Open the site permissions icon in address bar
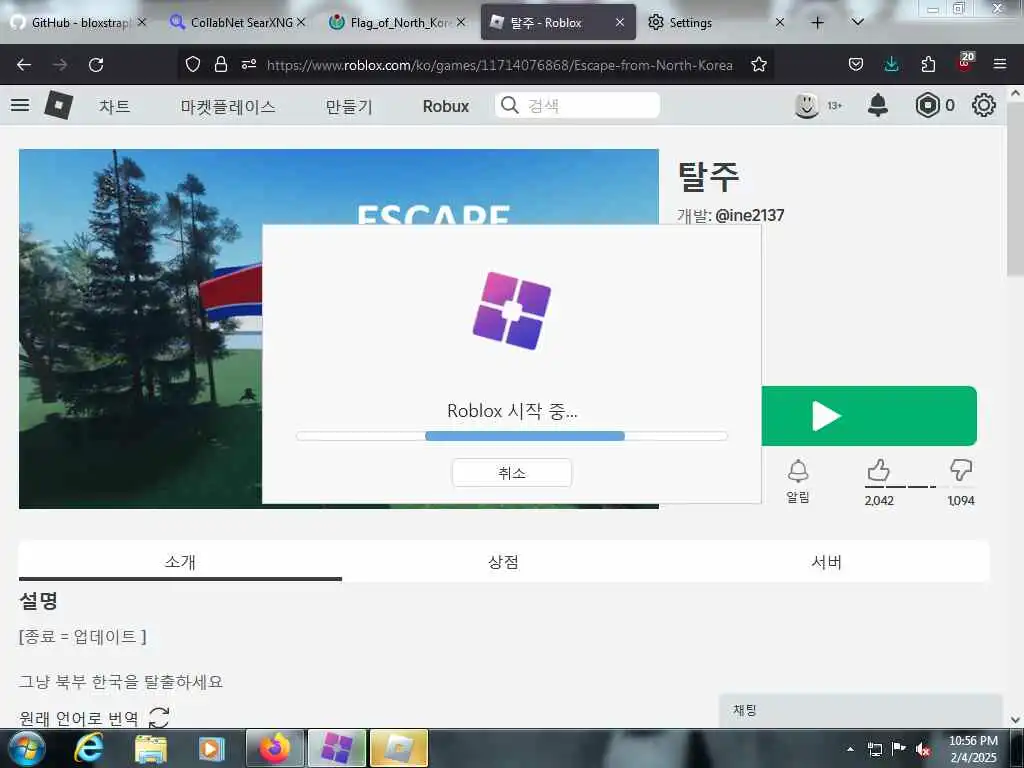The width and height of the screenshot is (1024, 768). [x=249, y=64]
